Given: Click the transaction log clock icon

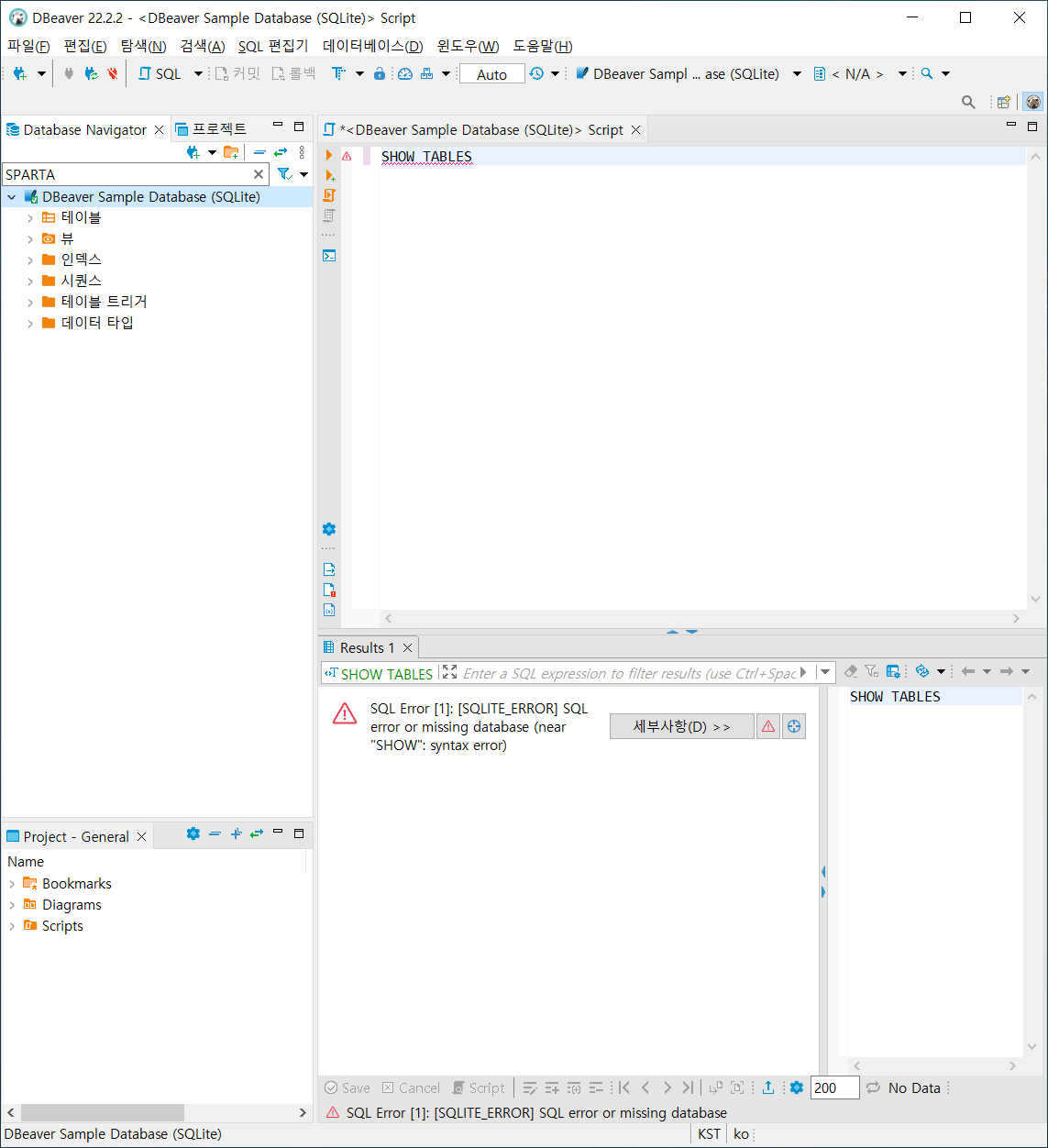Looking at the screenshot, I should [536, 73].
